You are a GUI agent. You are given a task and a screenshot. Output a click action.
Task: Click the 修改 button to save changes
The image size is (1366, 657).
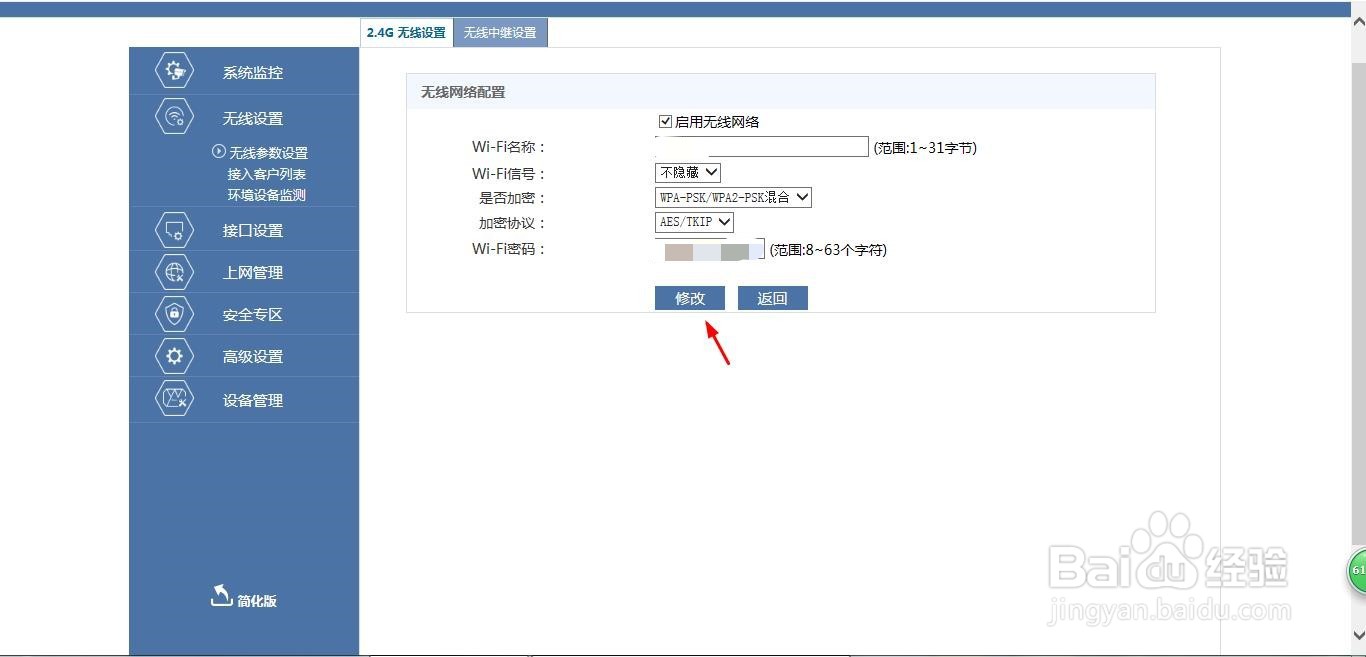click(x=689, y=297)
